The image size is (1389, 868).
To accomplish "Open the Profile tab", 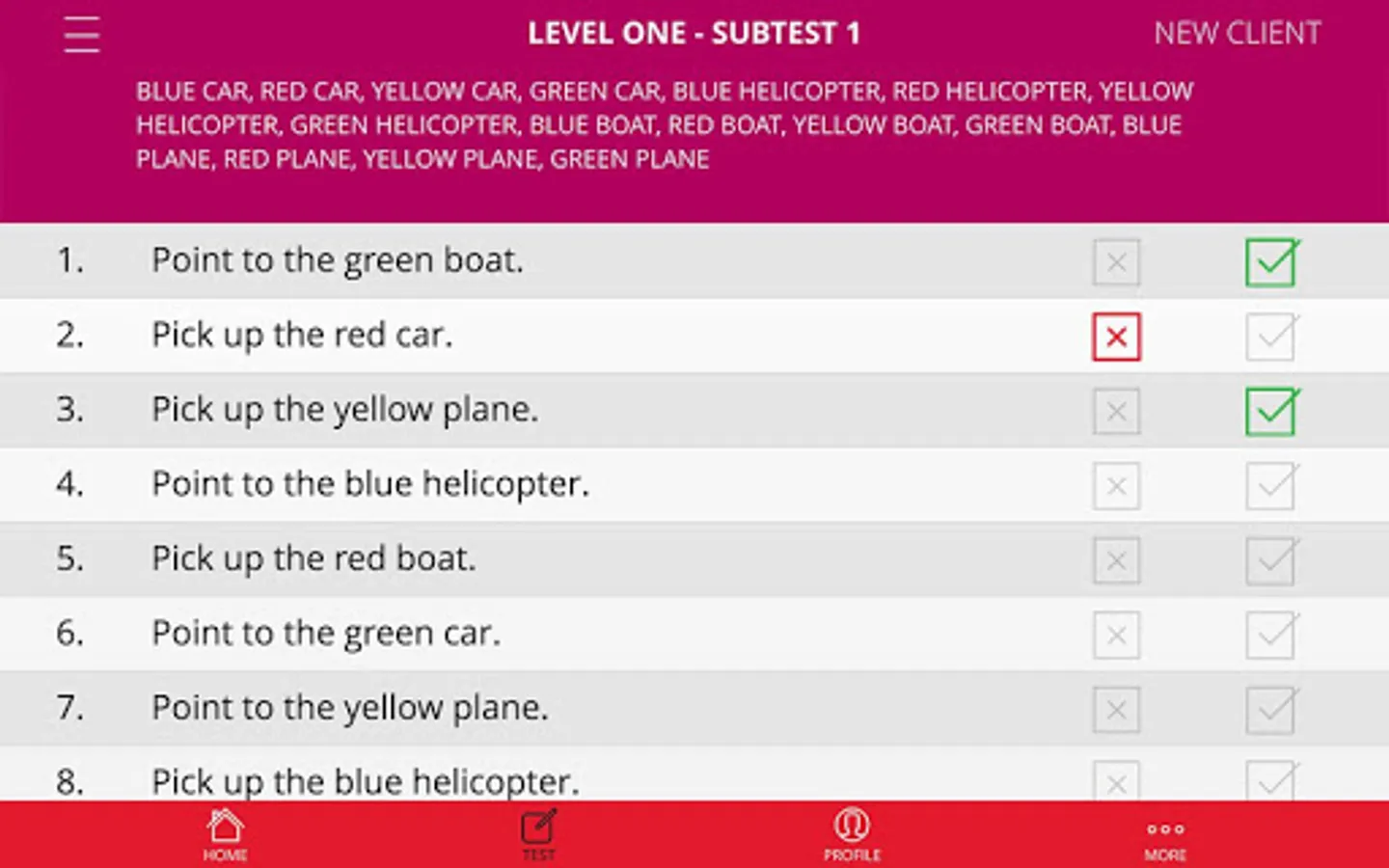I will pyautogui.click(x=852, y=834).
